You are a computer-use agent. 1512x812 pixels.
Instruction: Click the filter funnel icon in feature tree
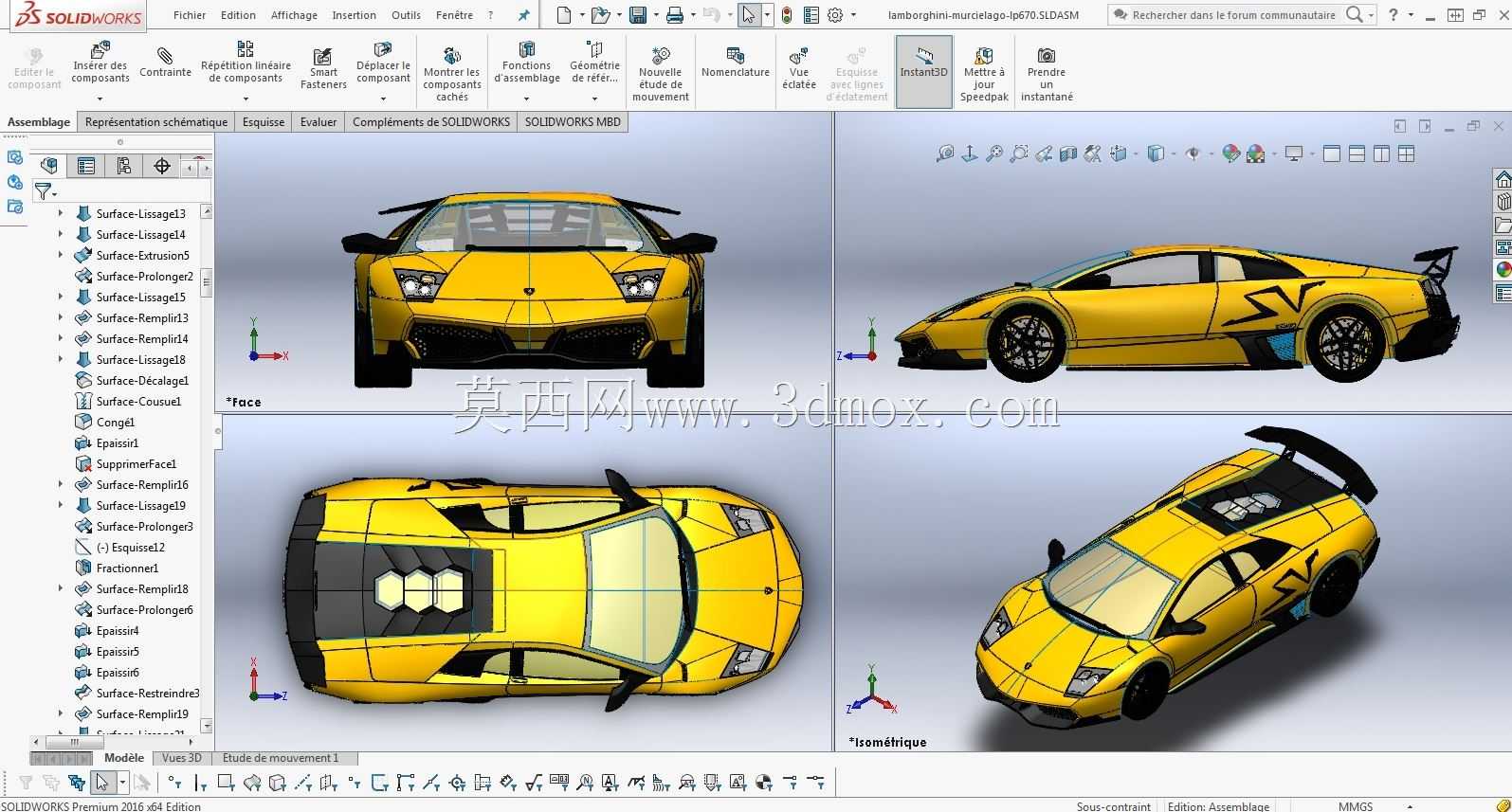[43, 191]
